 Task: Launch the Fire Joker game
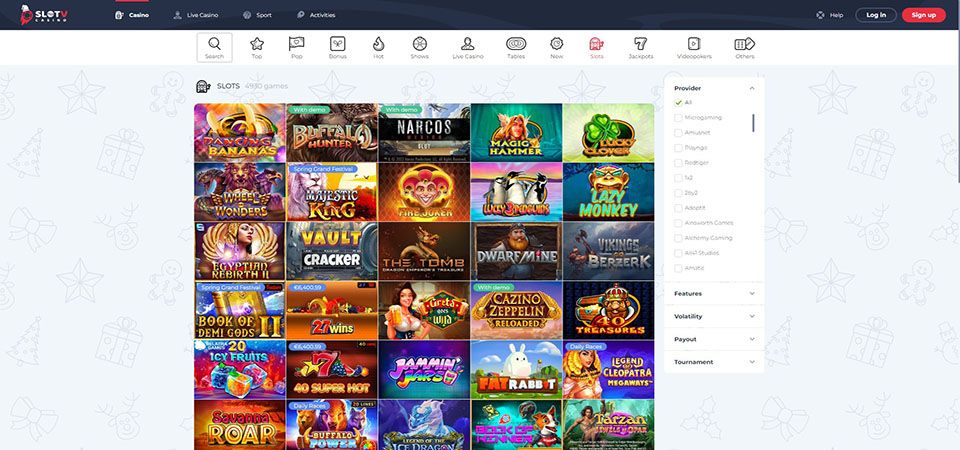point(424,192)
